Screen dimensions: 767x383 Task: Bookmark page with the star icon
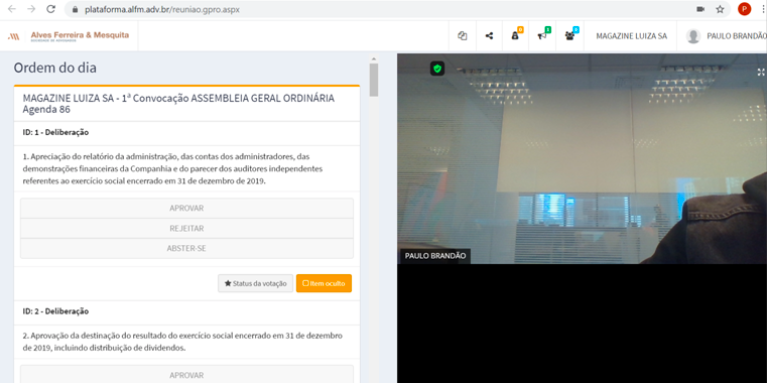[720, 9]
